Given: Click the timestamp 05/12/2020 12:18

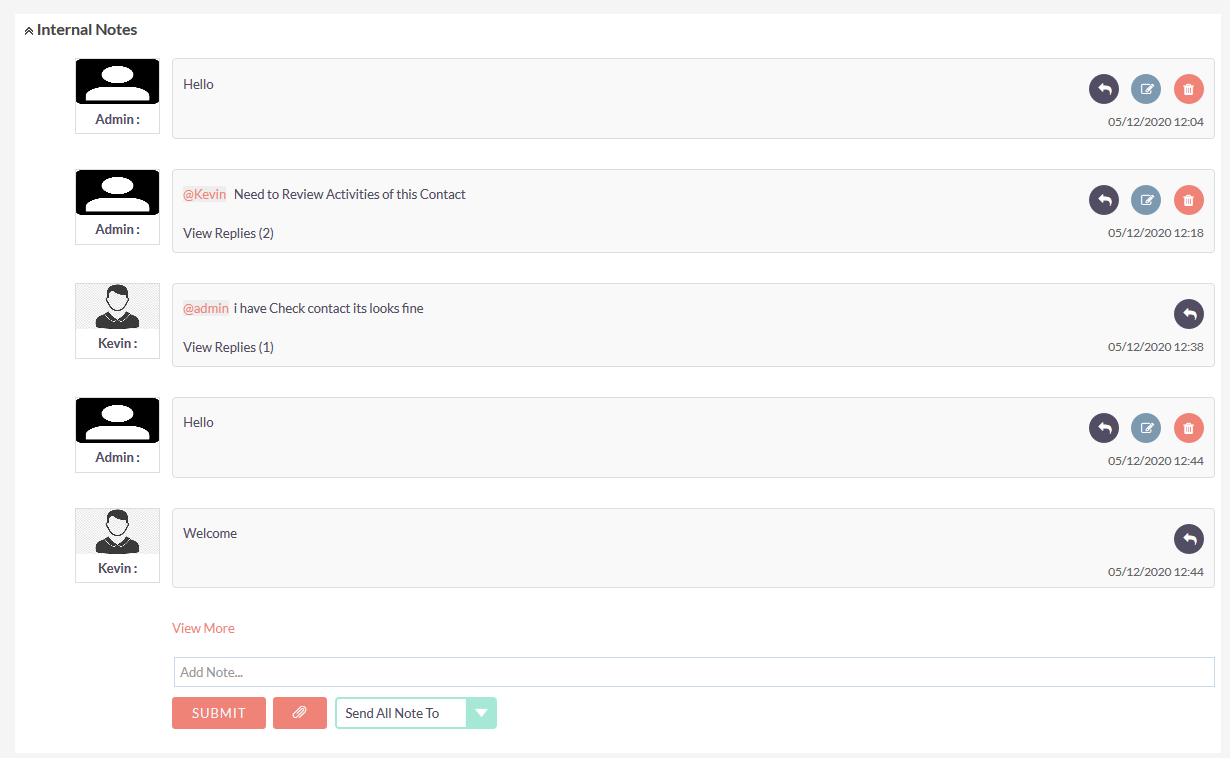Looking at the screenshot, I should (x=1155, y=233).
